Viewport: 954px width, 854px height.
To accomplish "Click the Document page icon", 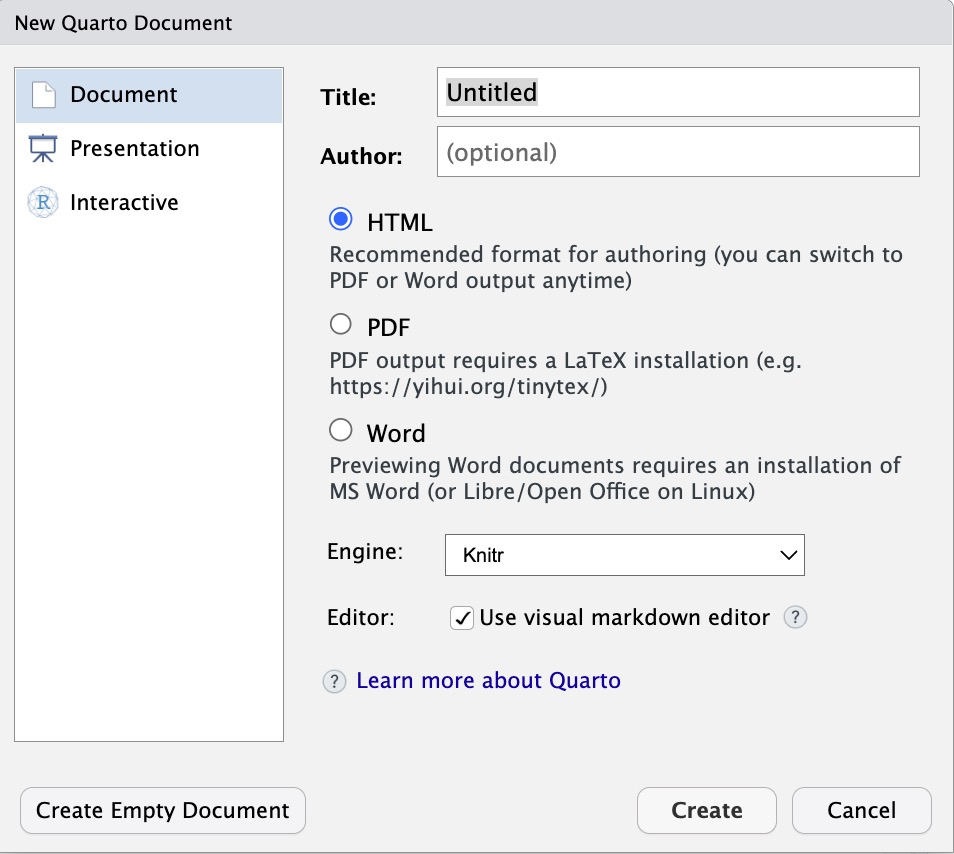I will (44, 95).
